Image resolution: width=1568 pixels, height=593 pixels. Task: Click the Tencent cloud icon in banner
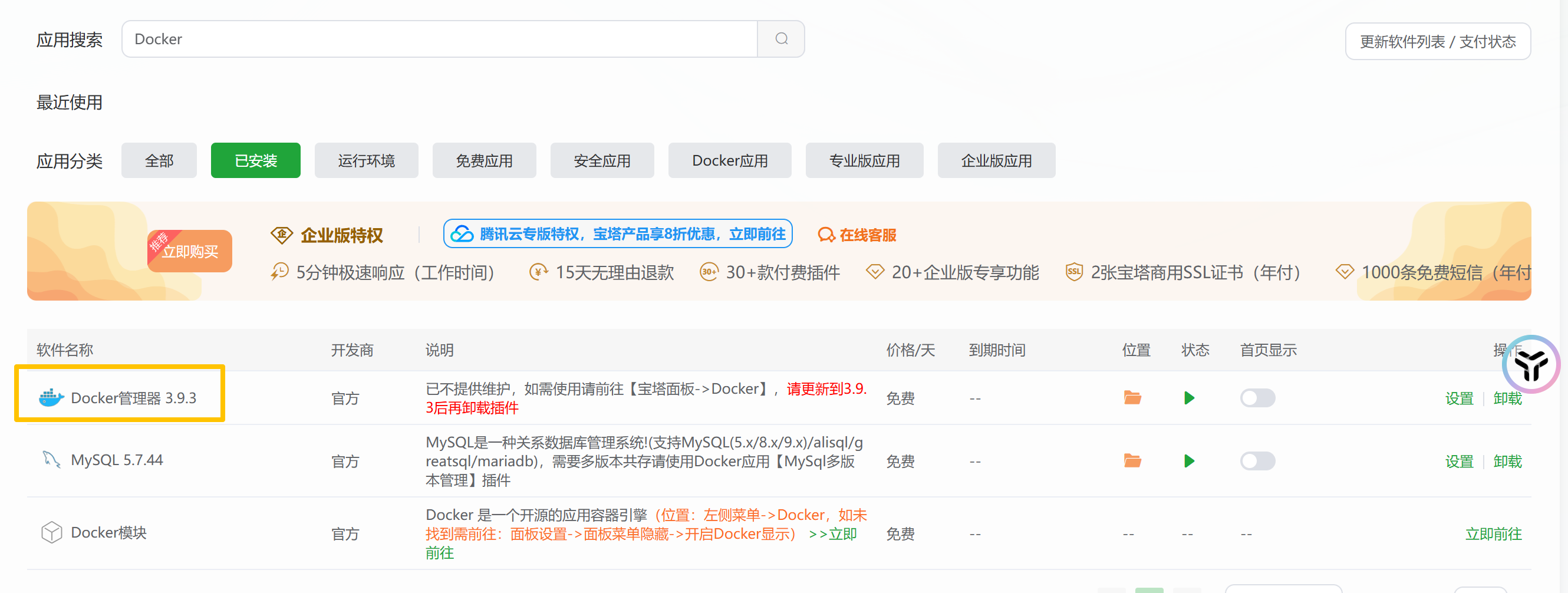[x=463, y=235]
